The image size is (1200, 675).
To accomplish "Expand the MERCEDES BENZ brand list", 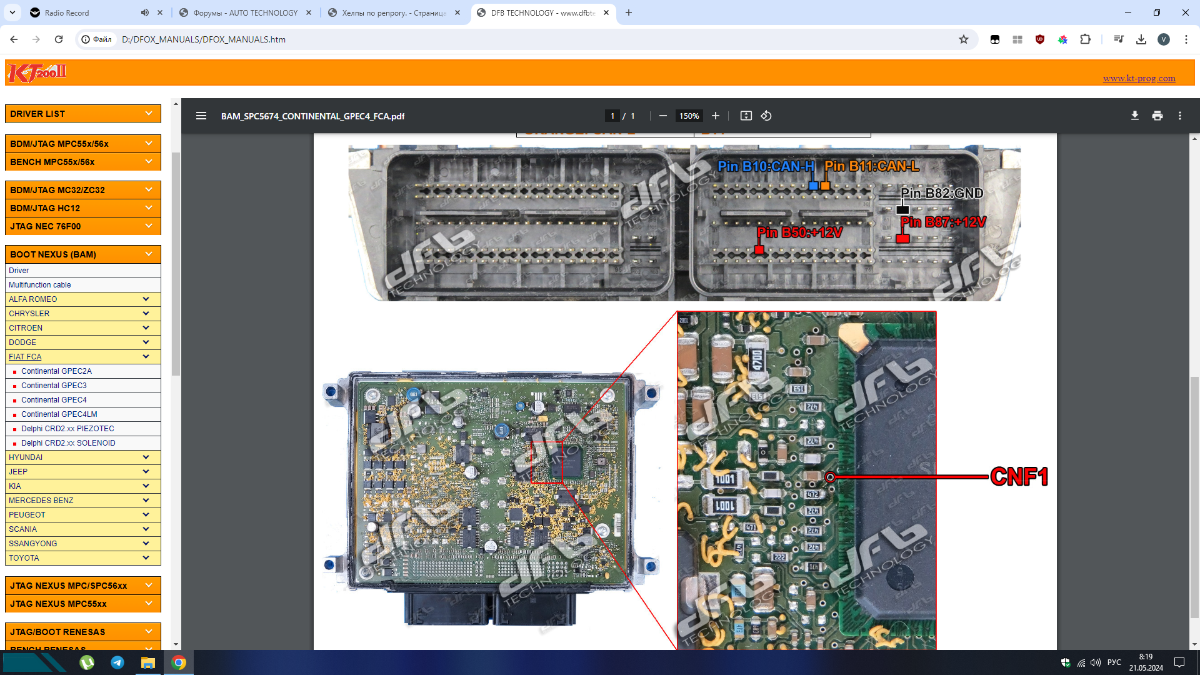I will click(83, 500).
